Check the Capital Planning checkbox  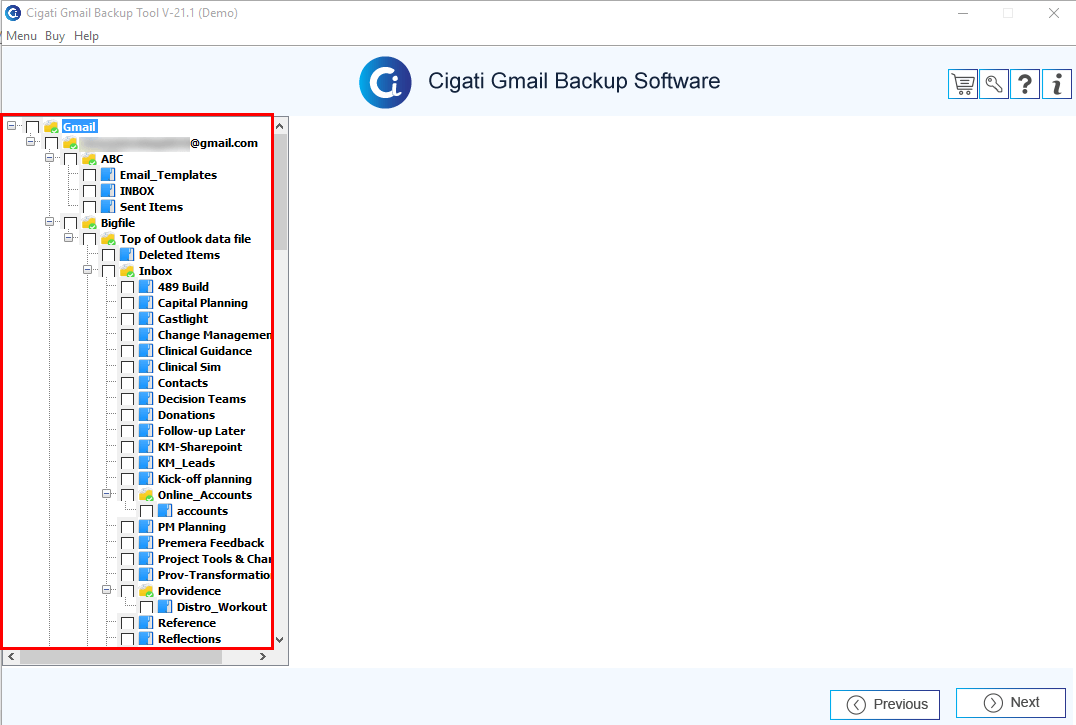click(x=128, y=303)
